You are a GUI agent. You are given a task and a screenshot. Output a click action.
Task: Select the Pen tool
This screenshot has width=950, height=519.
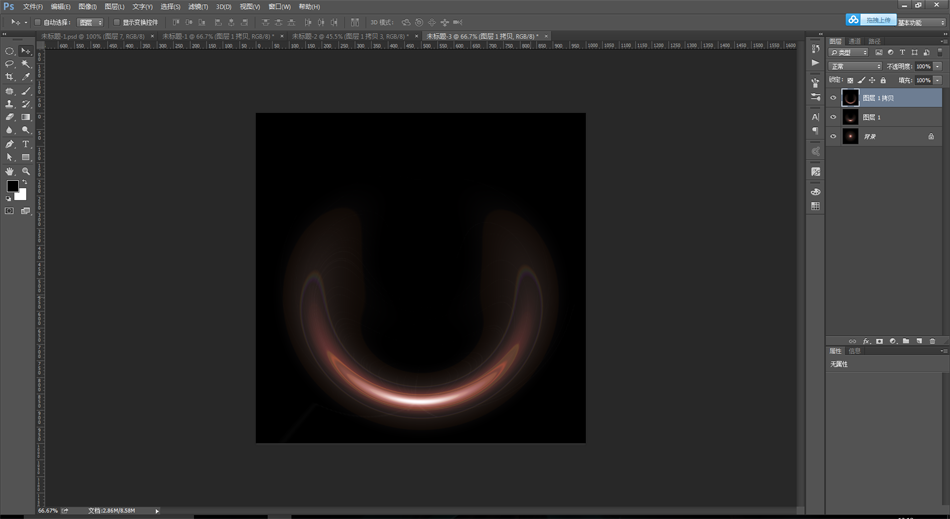[x=10, y=144]
